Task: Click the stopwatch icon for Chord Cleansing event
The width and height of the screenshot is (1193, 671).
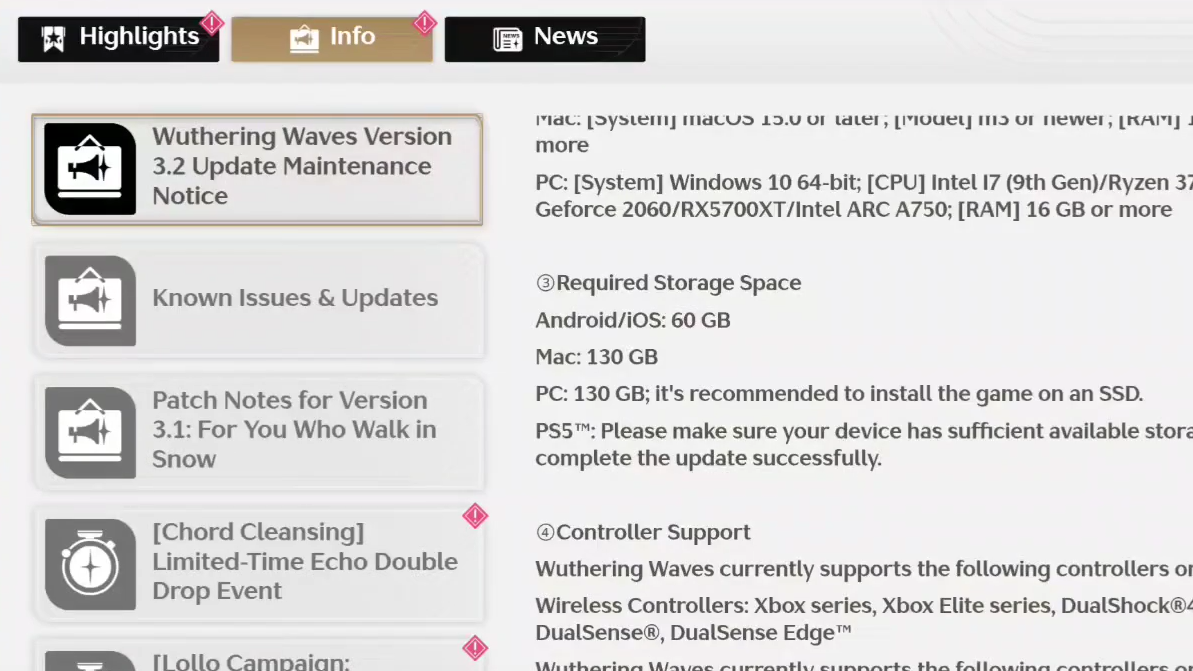Action: [90, 564]
